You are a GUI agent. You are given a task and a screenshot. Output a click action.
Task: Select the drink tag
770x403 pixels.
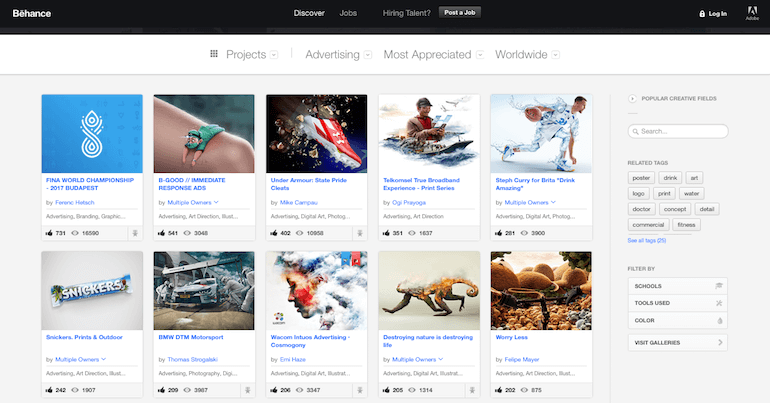tap(670, 178)
